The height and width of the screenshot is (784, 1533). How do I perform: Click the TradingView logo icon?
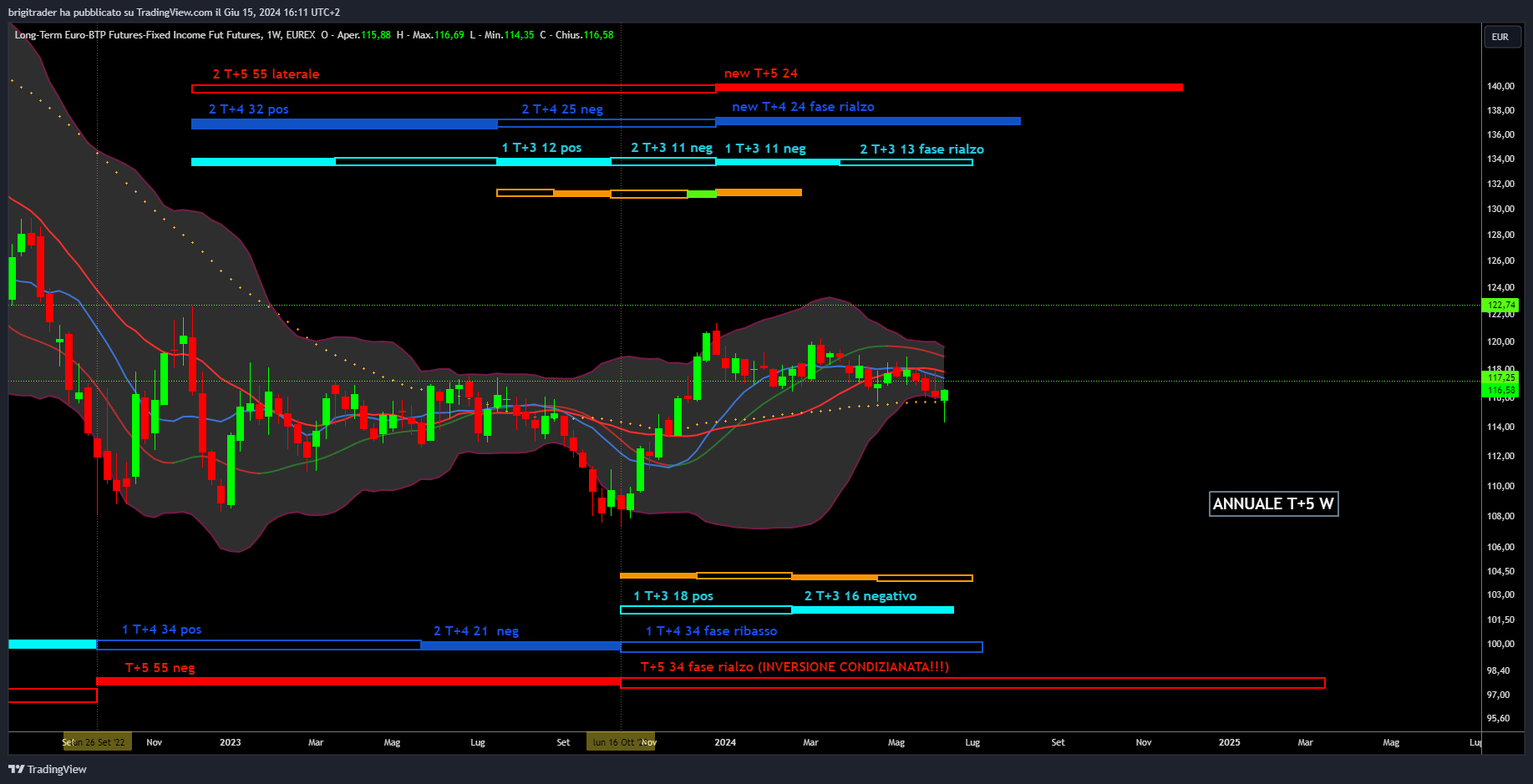(16, 769)
